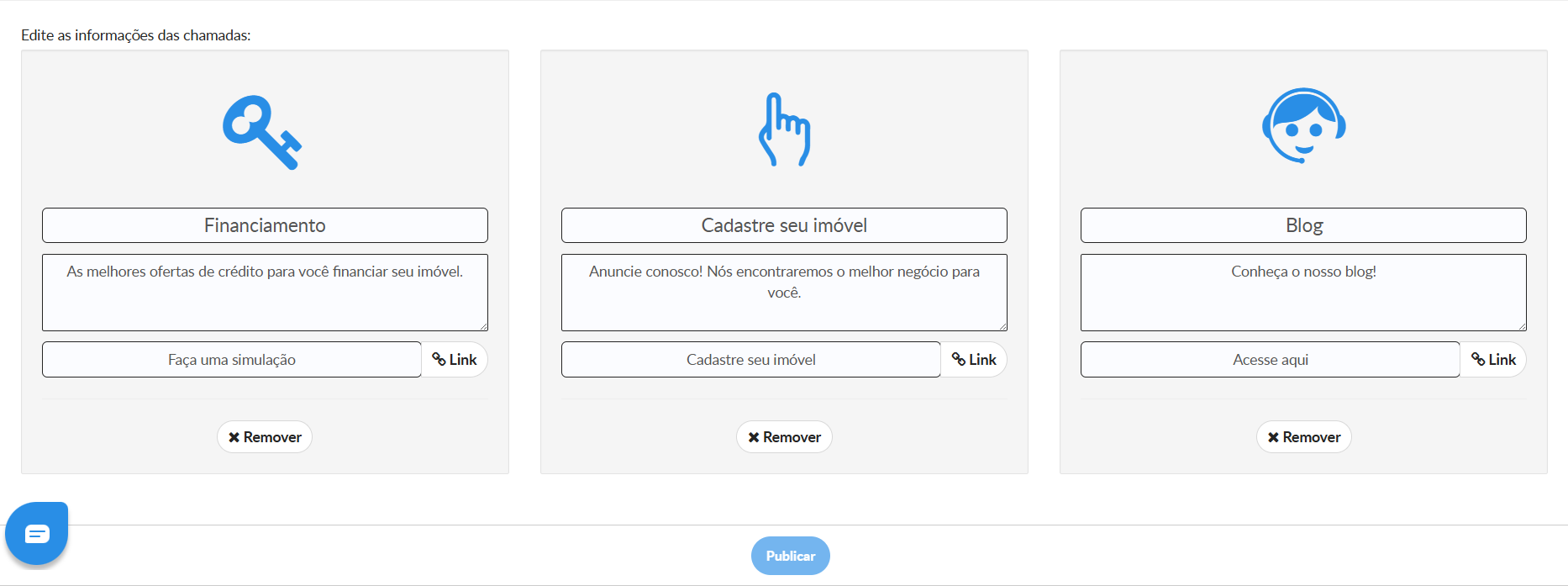Click the blue key icon for Financiamento

(x=262, y=132)
